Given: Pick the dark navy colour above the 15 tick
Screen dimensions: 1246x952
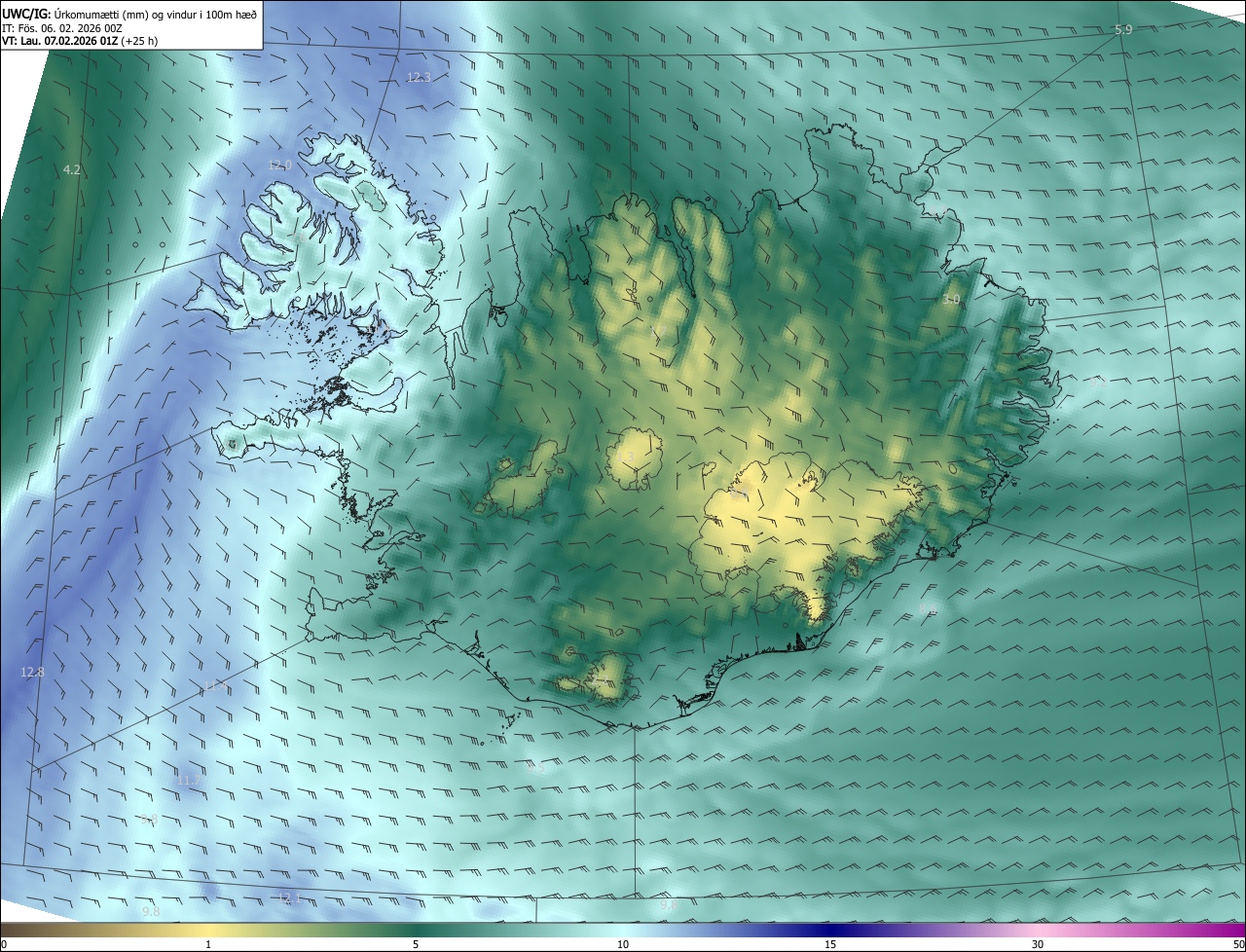Looking at the screenshot, I should [830, 930].
